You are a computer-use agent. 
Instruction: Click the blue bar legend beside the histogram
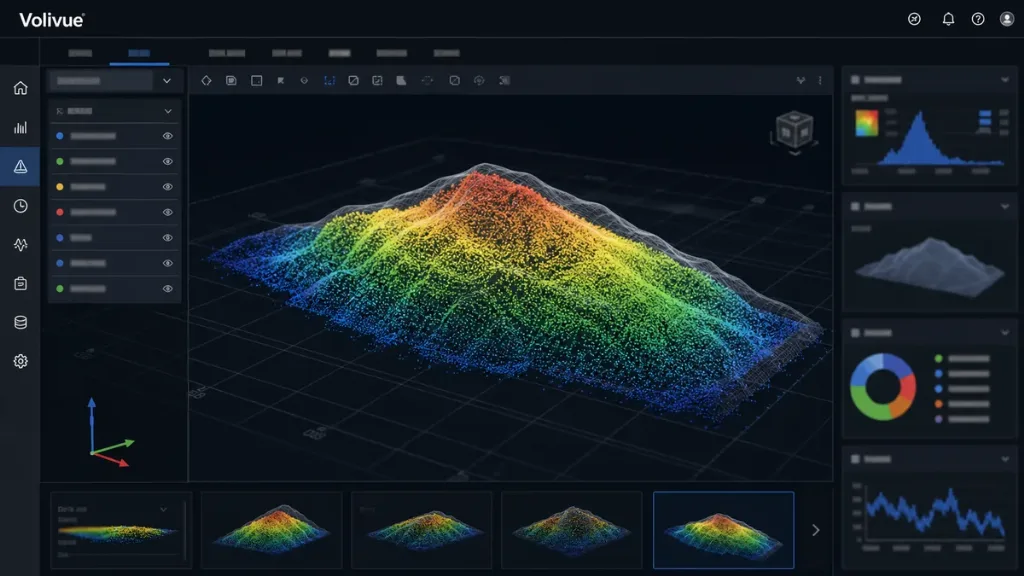click(x=985, y=118)
